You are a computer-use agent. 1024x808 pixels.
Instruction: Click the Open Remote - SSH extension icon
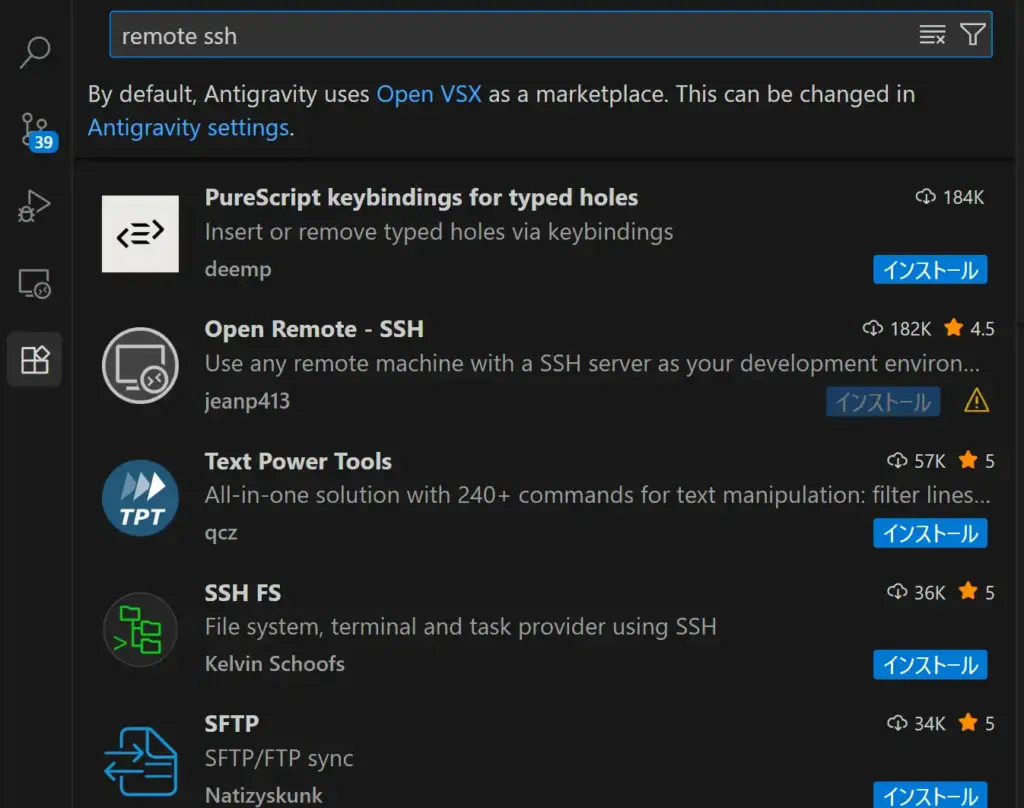[x=140, y=366]
